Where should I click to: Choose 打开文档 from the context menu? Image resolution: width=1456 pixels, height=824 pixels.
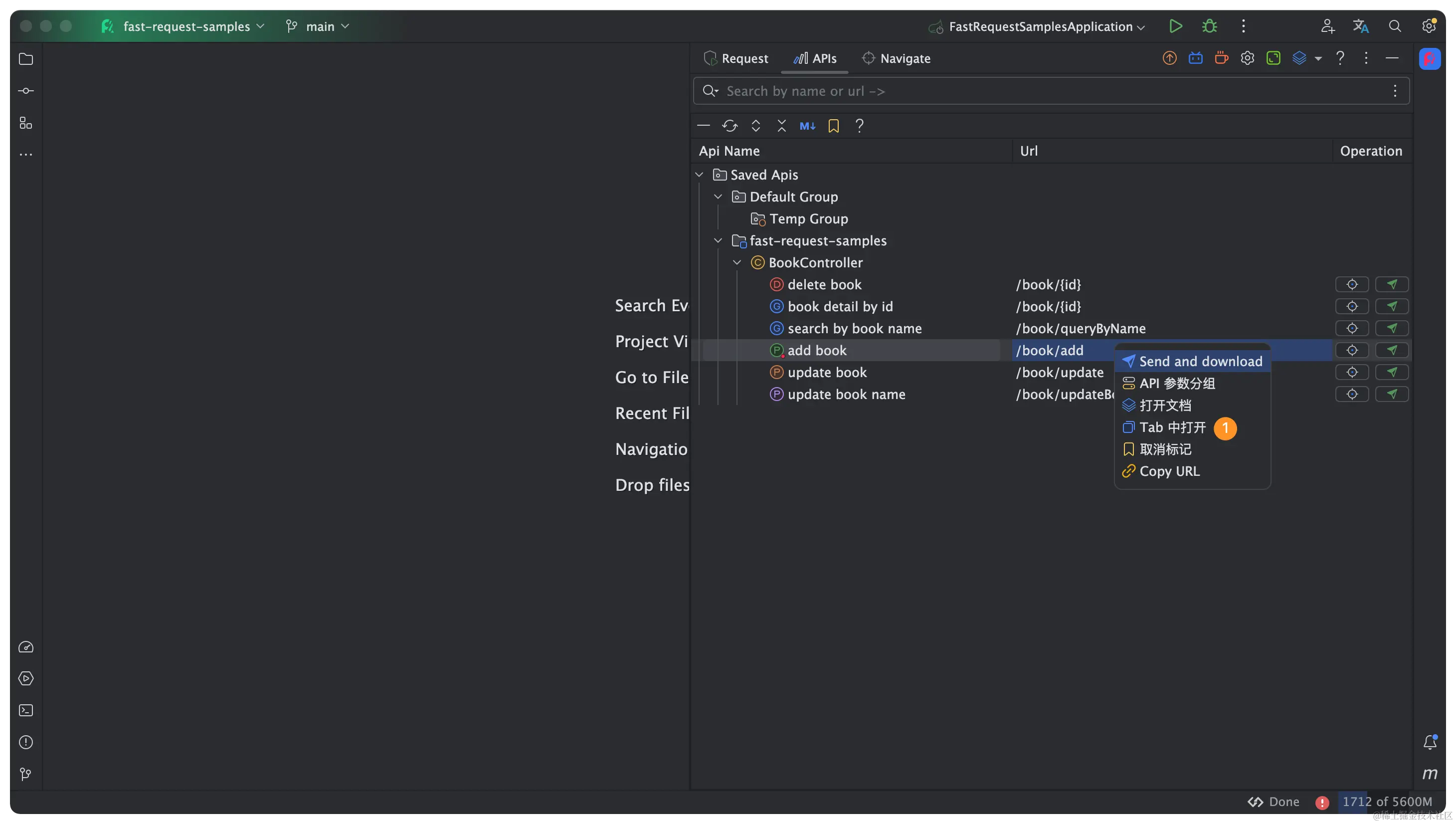pyautogui.click(x=1192, y=405)
